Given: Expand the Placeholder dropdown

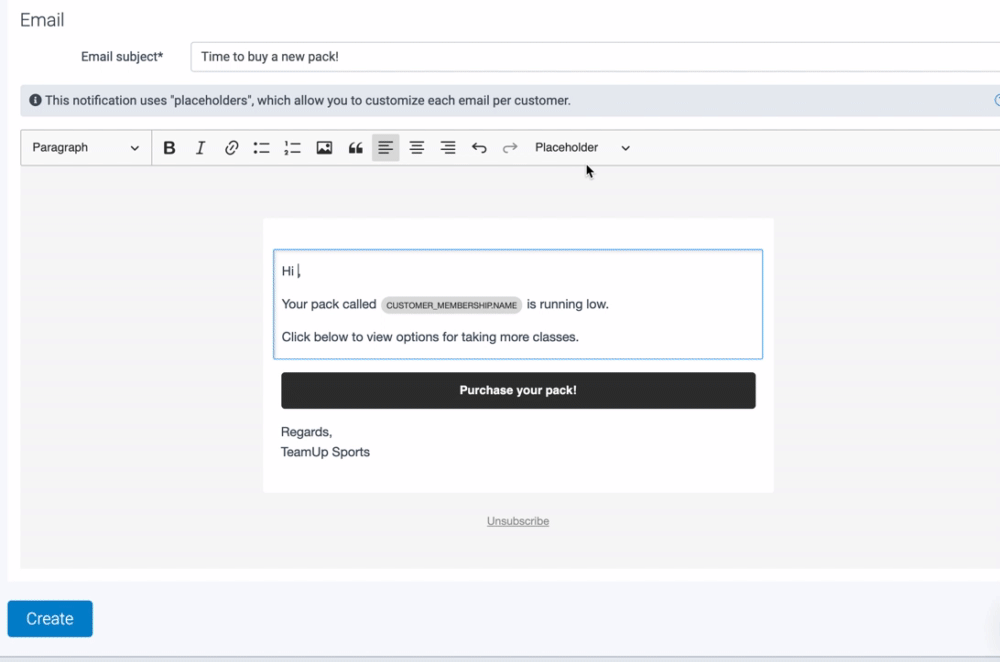Looking at the screenshot, I should click(x=582, y=148).
